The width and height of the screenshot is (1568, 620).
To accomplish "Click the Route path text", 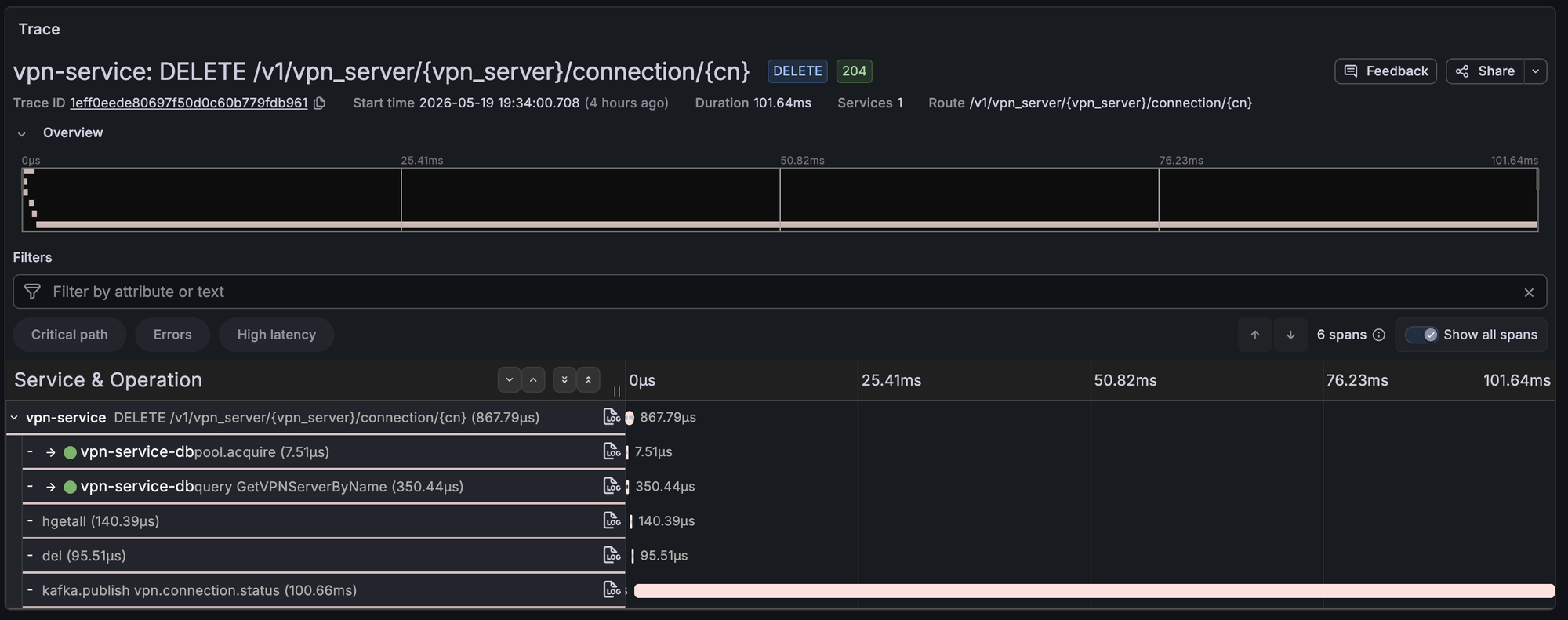I will point(1110,103).
